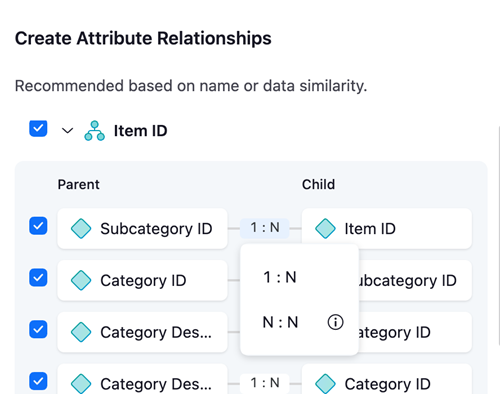Image resolution: width=500 pixels, height=394 pixels.
Task: Click the Item ID hierarchy icon
Action: [x=94, y=131]
